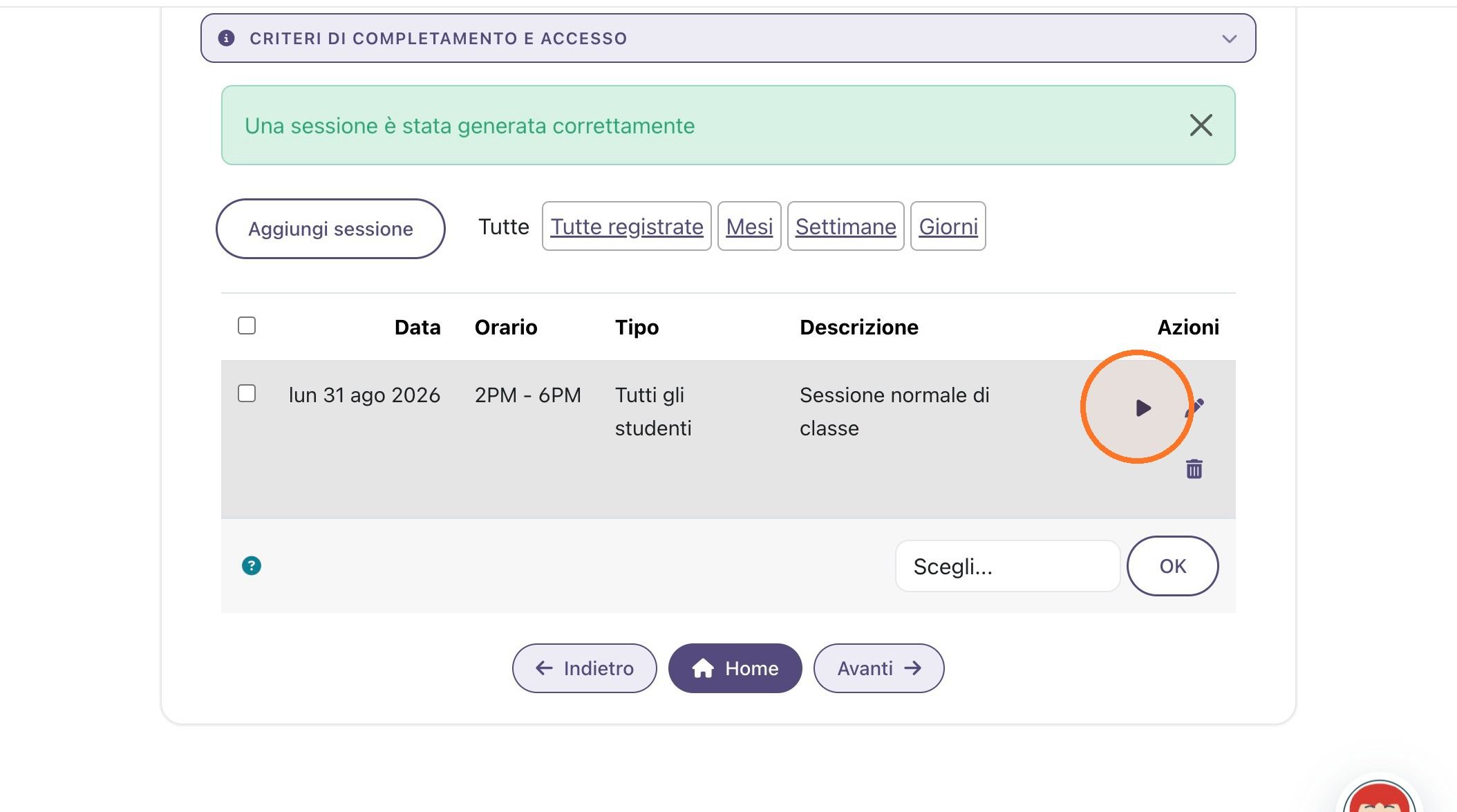1457x812 pixels.
Task: Click the date lun 31 ago 2026
Action: coord(364,395)
